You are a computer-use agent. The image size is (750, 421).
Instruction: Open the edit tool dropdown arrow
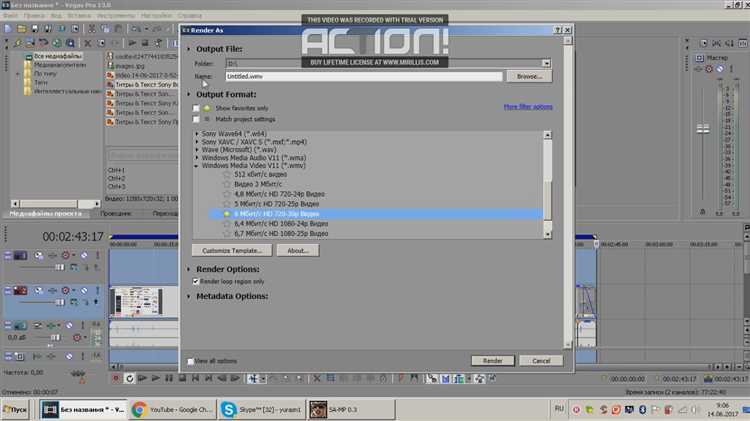262,379
